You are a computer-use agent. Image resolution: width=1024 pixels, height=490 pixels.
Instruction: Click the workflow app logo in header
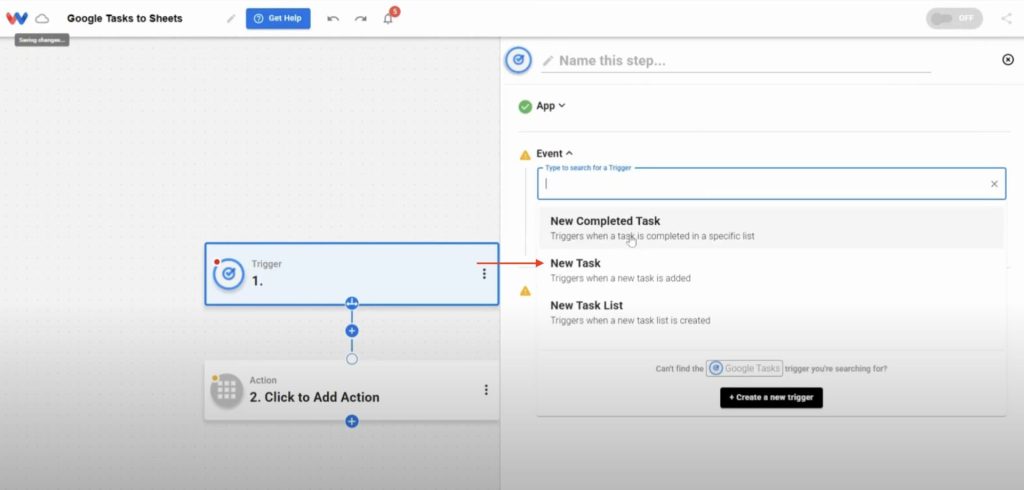click(17, 18)
